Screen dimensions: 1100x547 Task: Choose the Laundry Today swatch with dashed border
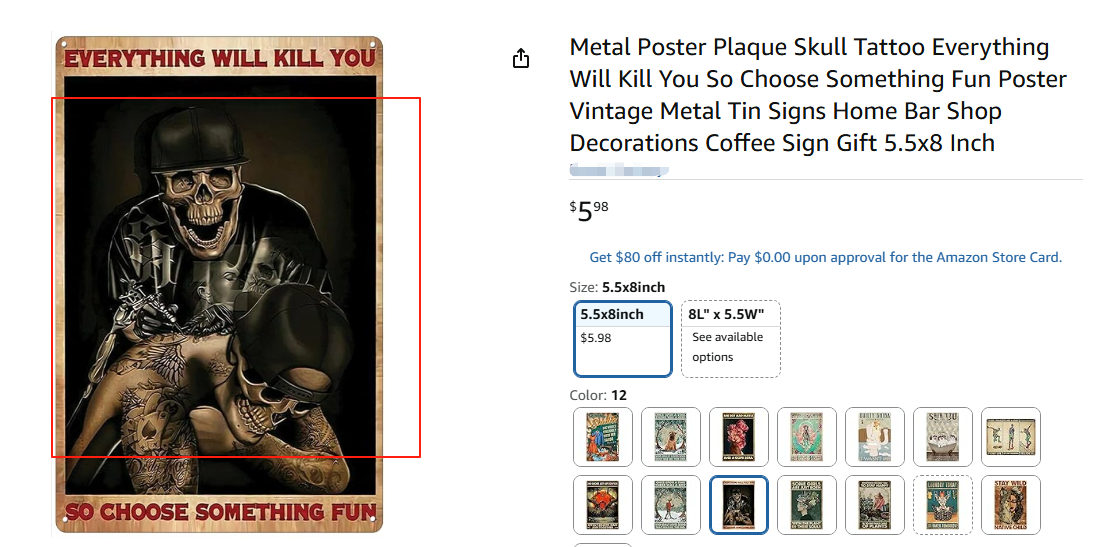coord(942,505)
